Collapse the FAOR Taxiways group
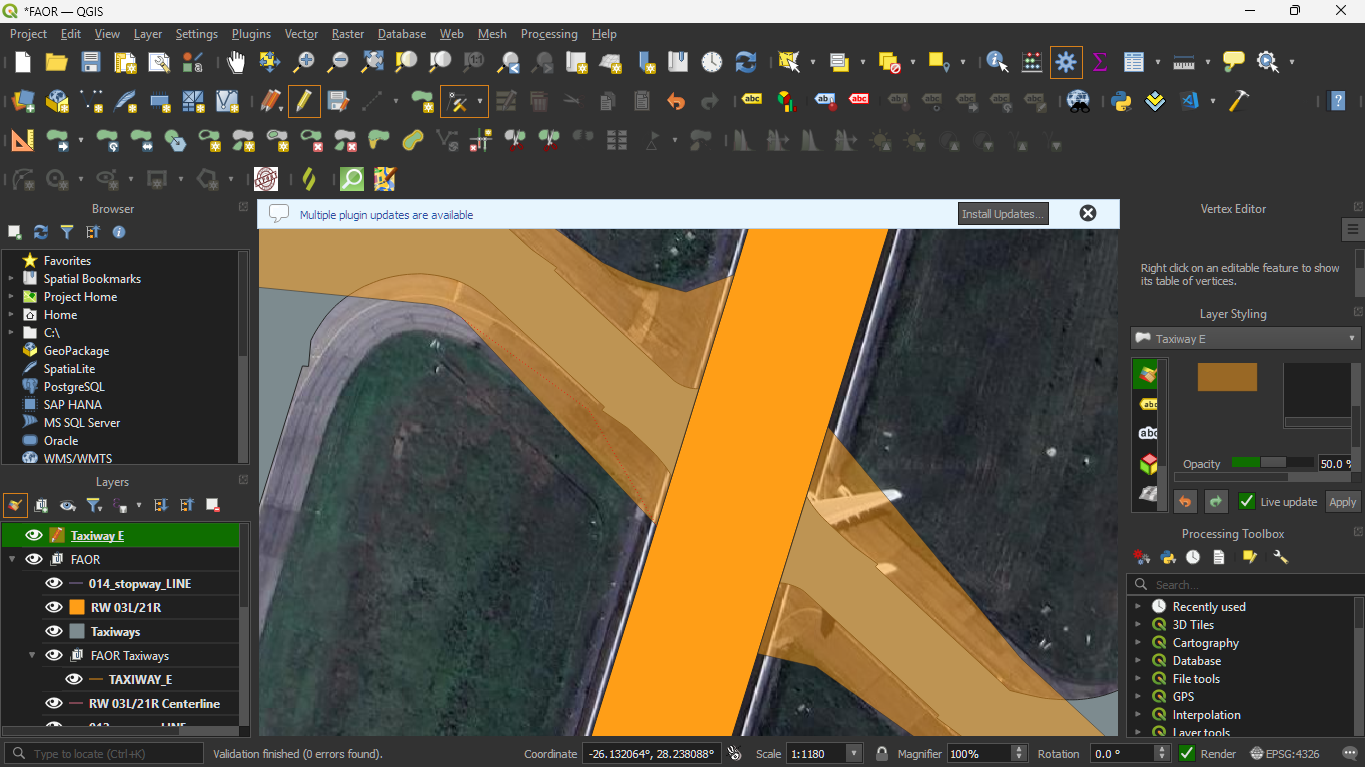1365x767 pixels. tap(33, 656)
